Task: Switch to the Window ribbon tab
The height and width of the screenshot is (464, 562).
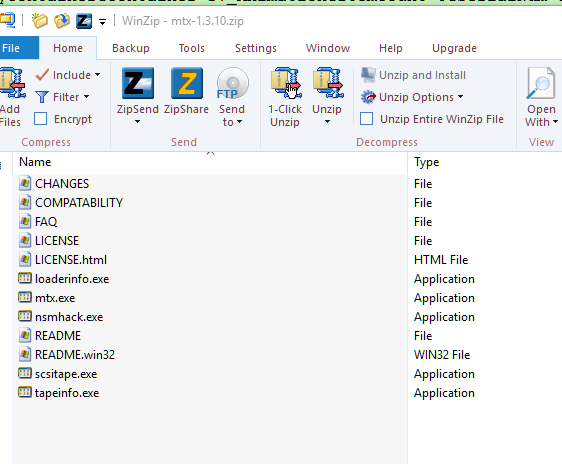Action: point(328,48)
